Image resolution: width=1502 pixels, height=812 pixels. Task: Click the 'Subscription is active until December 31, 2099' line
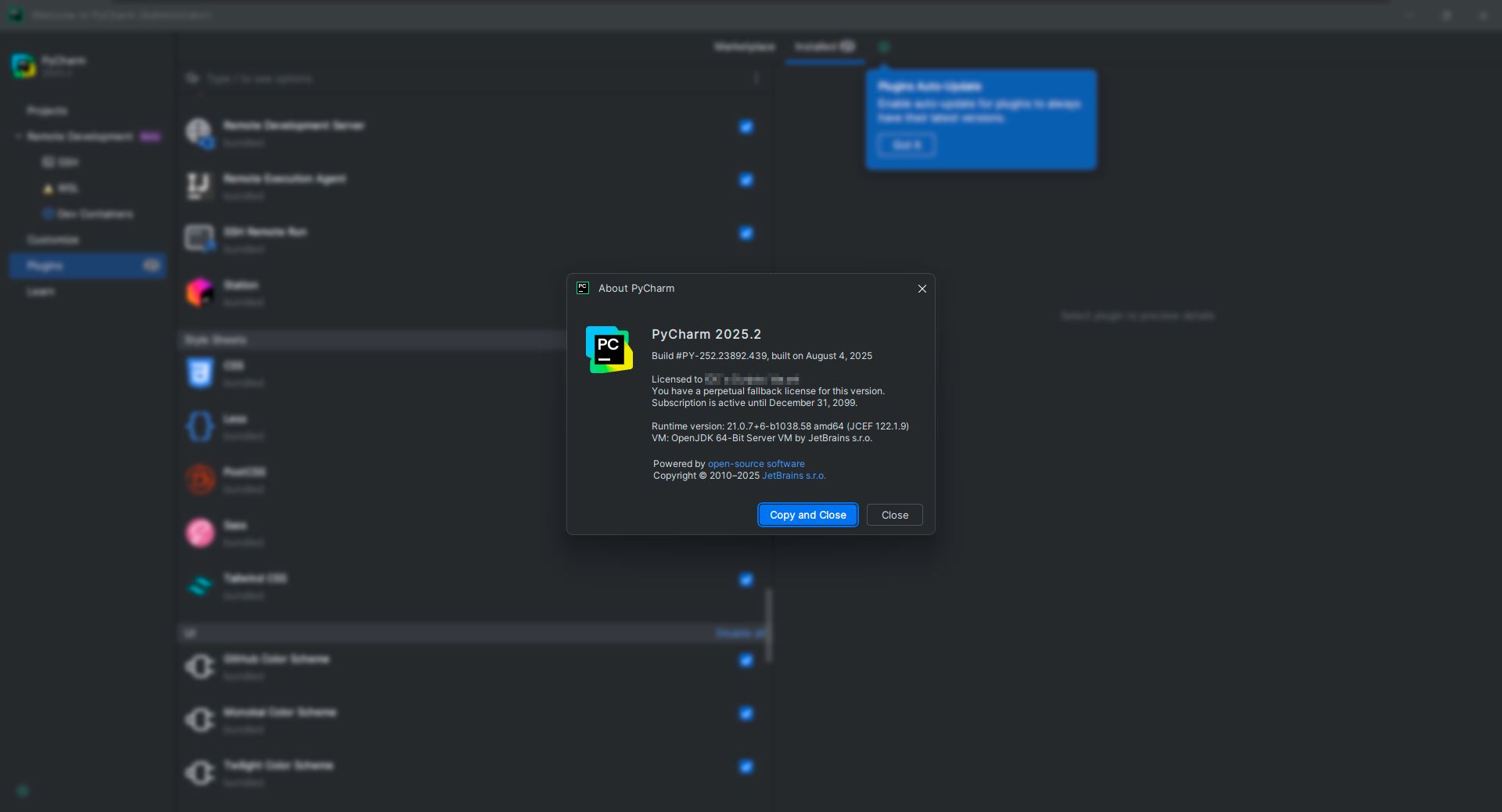click(754, 403)
